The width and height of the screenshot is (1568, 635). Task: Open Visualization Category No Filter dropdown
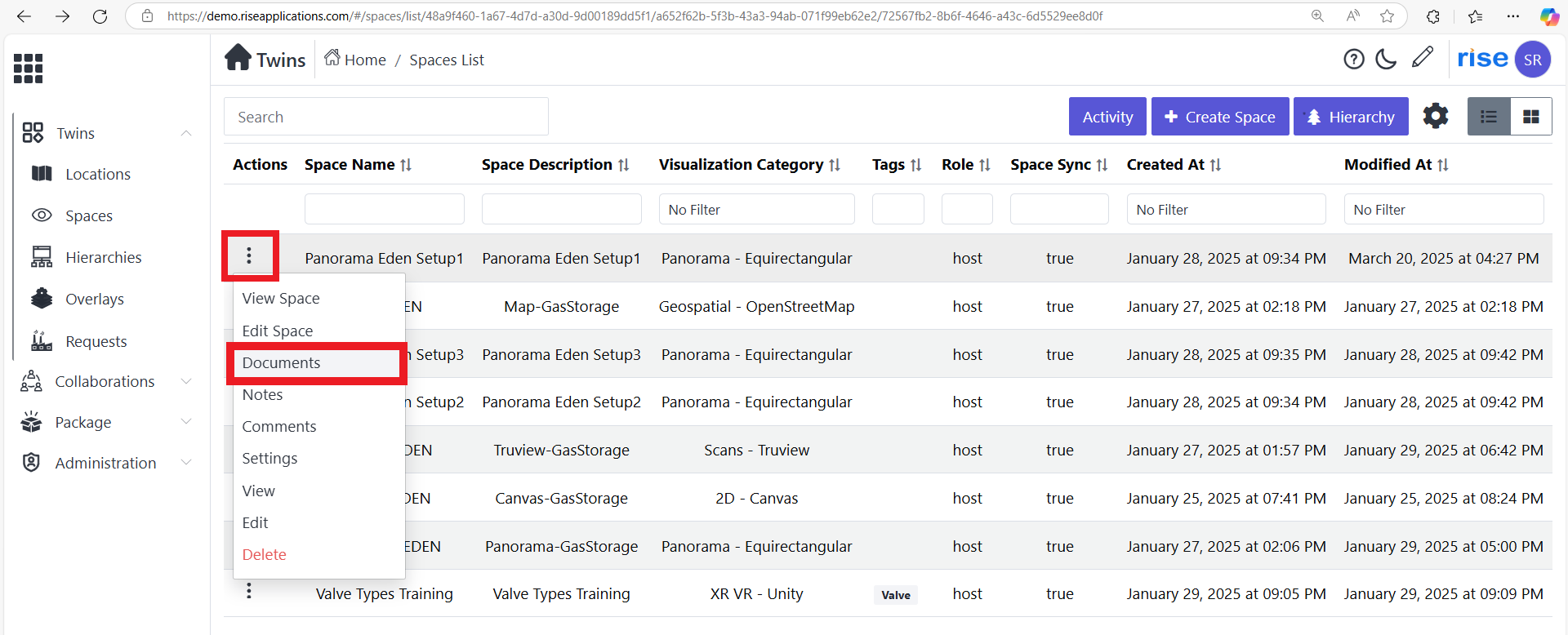757,209
